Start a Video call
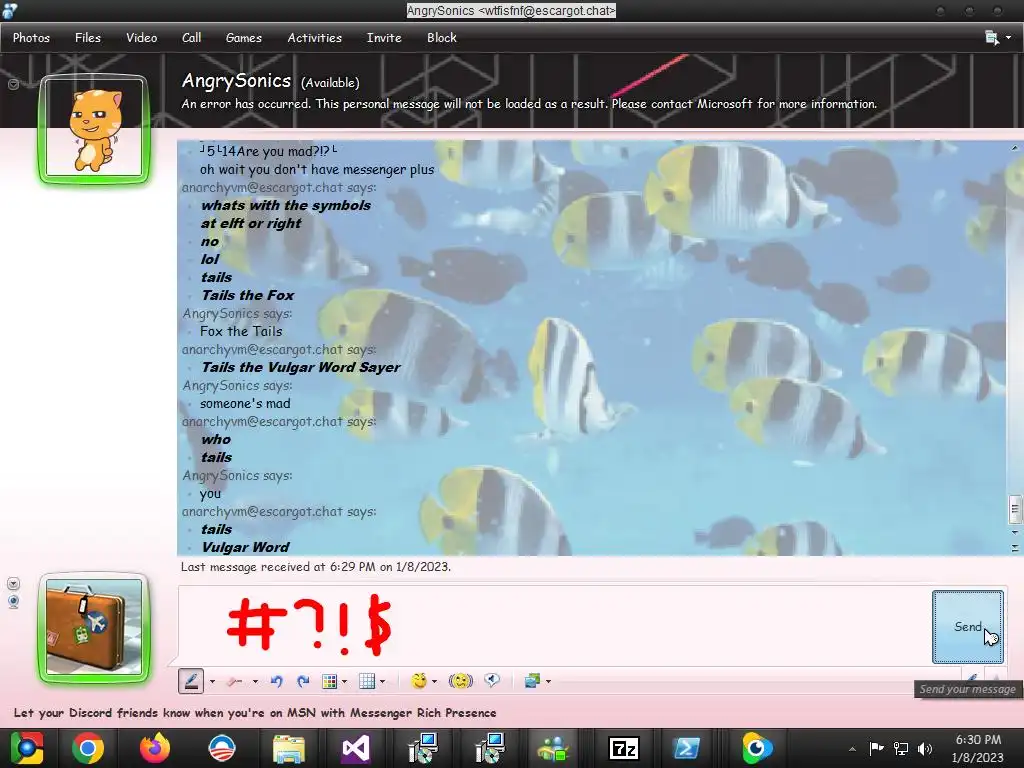 point(142,38)
